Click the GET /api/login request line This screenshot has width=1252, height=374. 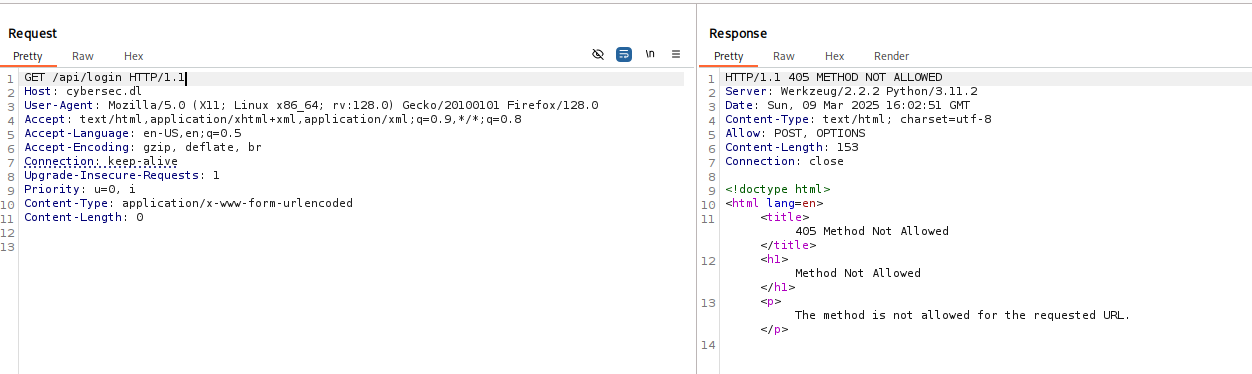(105, 77)
